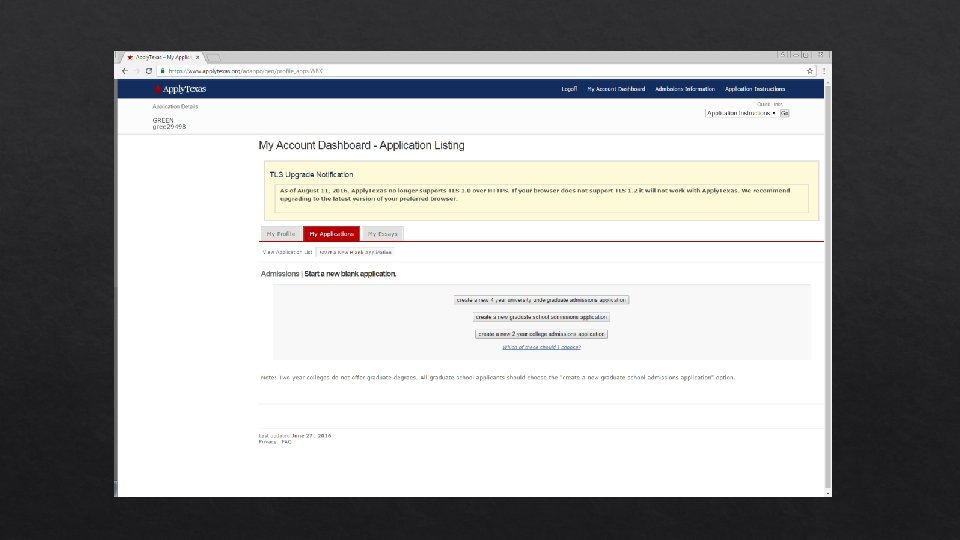This screenshot has height=540, width=960.
Task: Switch to the My Essays tab
Action: [x=383, y=234]
